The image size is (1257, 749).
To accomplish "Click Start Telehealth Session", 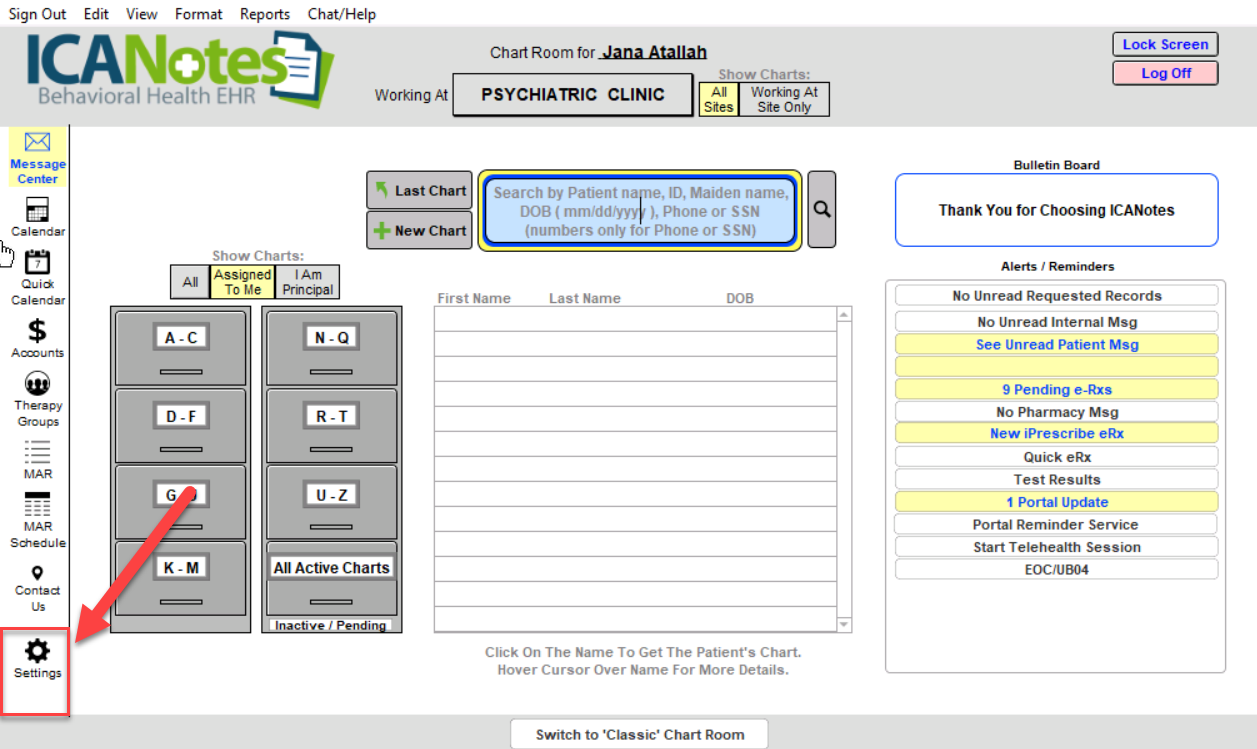I will [1057, 547].
